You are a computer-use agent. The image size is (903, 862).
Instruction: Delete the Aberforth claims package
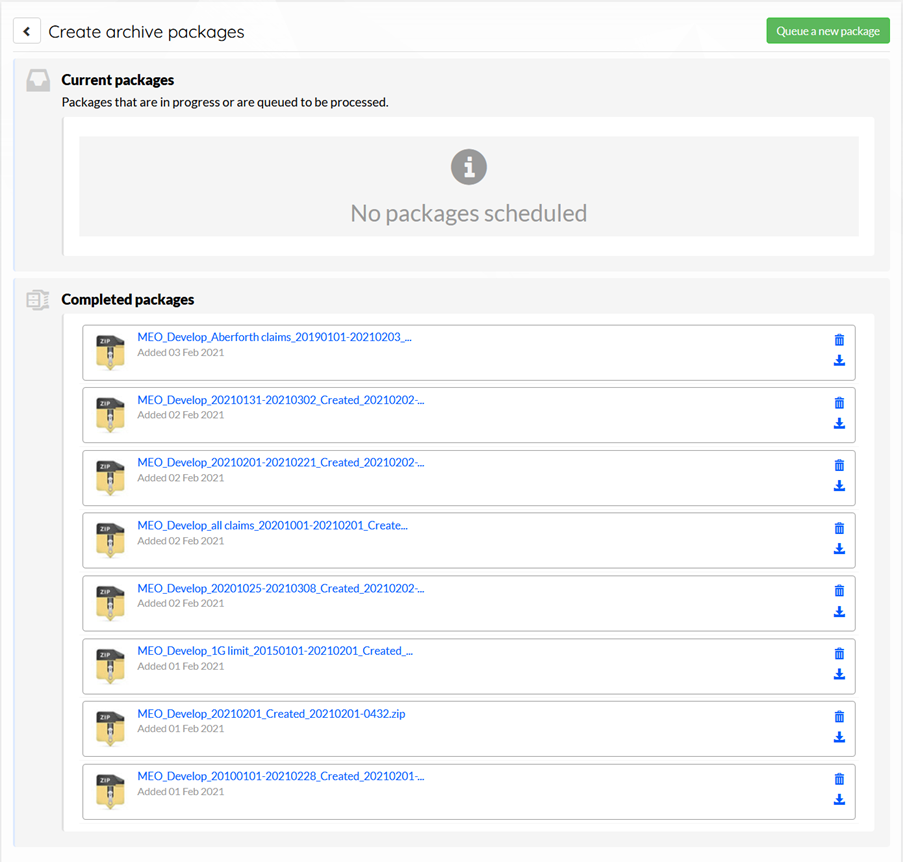tap(839, 340)
